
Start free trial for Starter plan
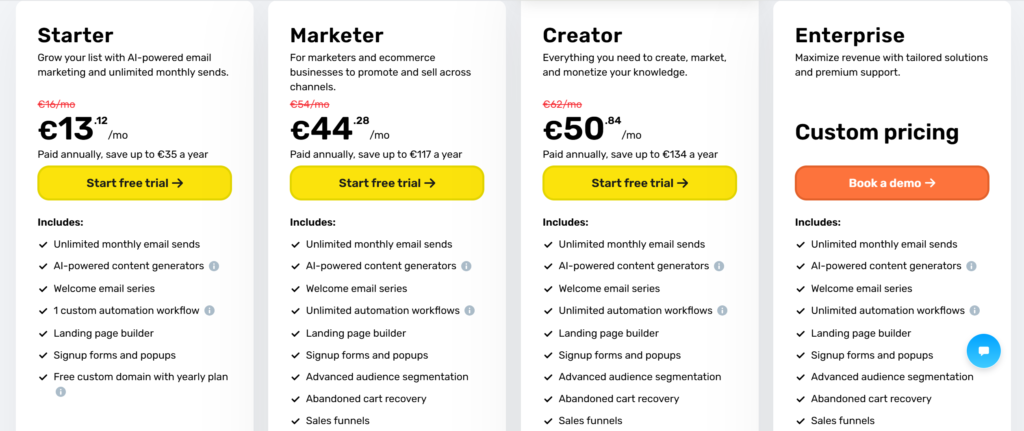[x=135, y=183]
